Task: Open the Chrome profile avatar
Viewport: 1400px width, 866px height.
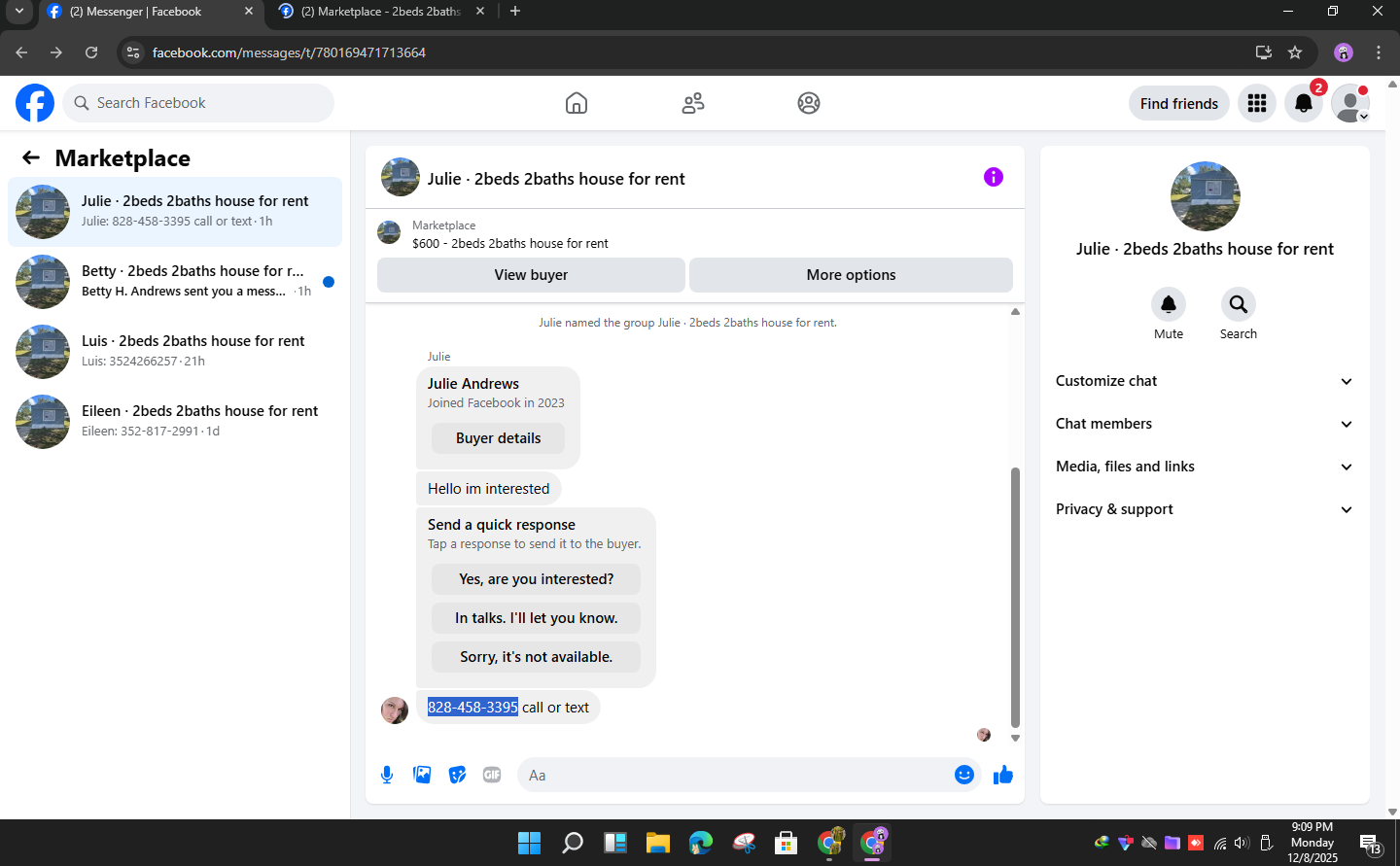Action: click(1344, 52)
